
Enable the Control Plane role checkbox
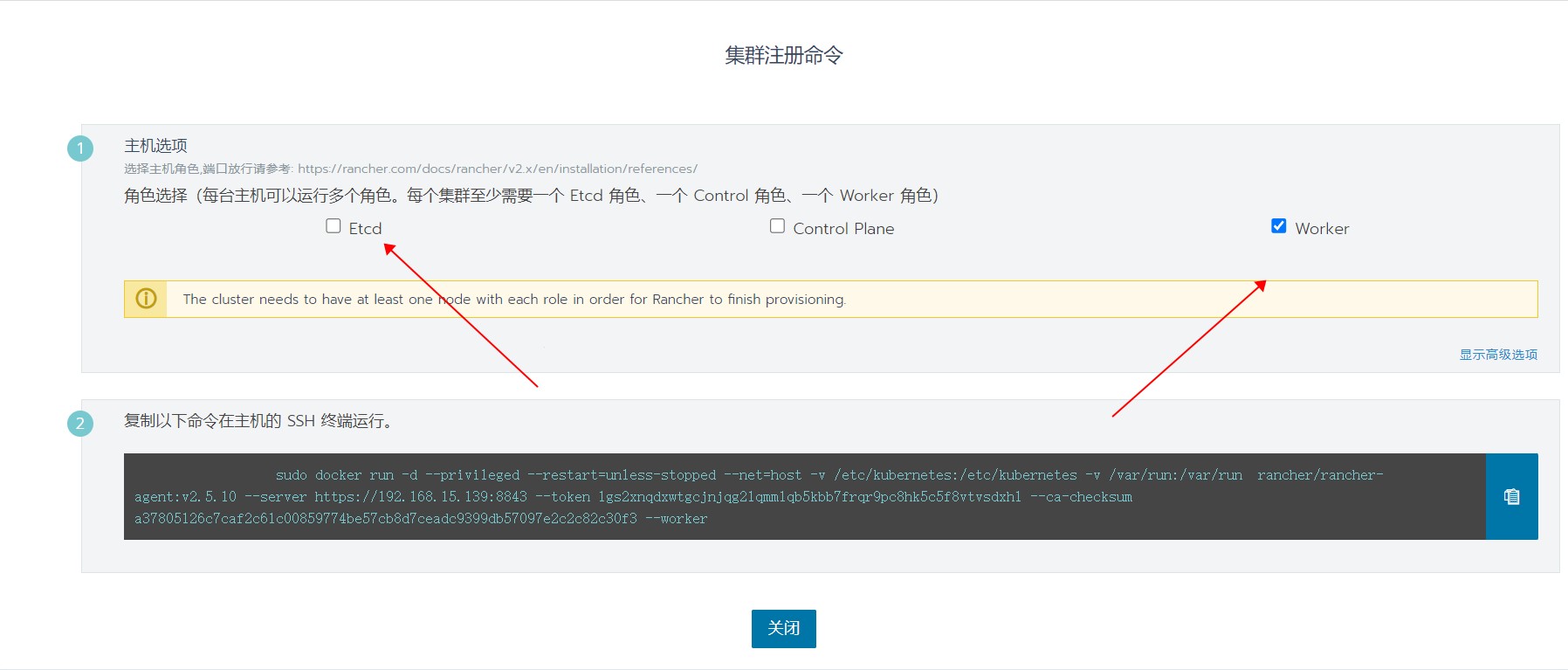[777, 226]
